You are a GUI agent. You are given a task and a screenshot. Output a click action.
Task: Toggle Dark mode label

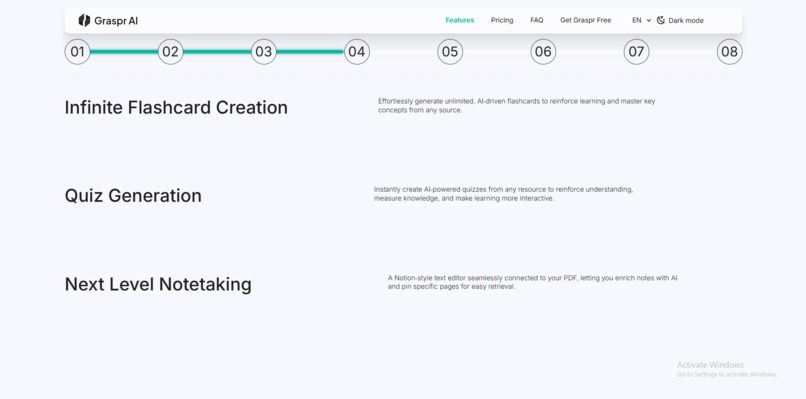pyautogui.click(x=686, y=21)
